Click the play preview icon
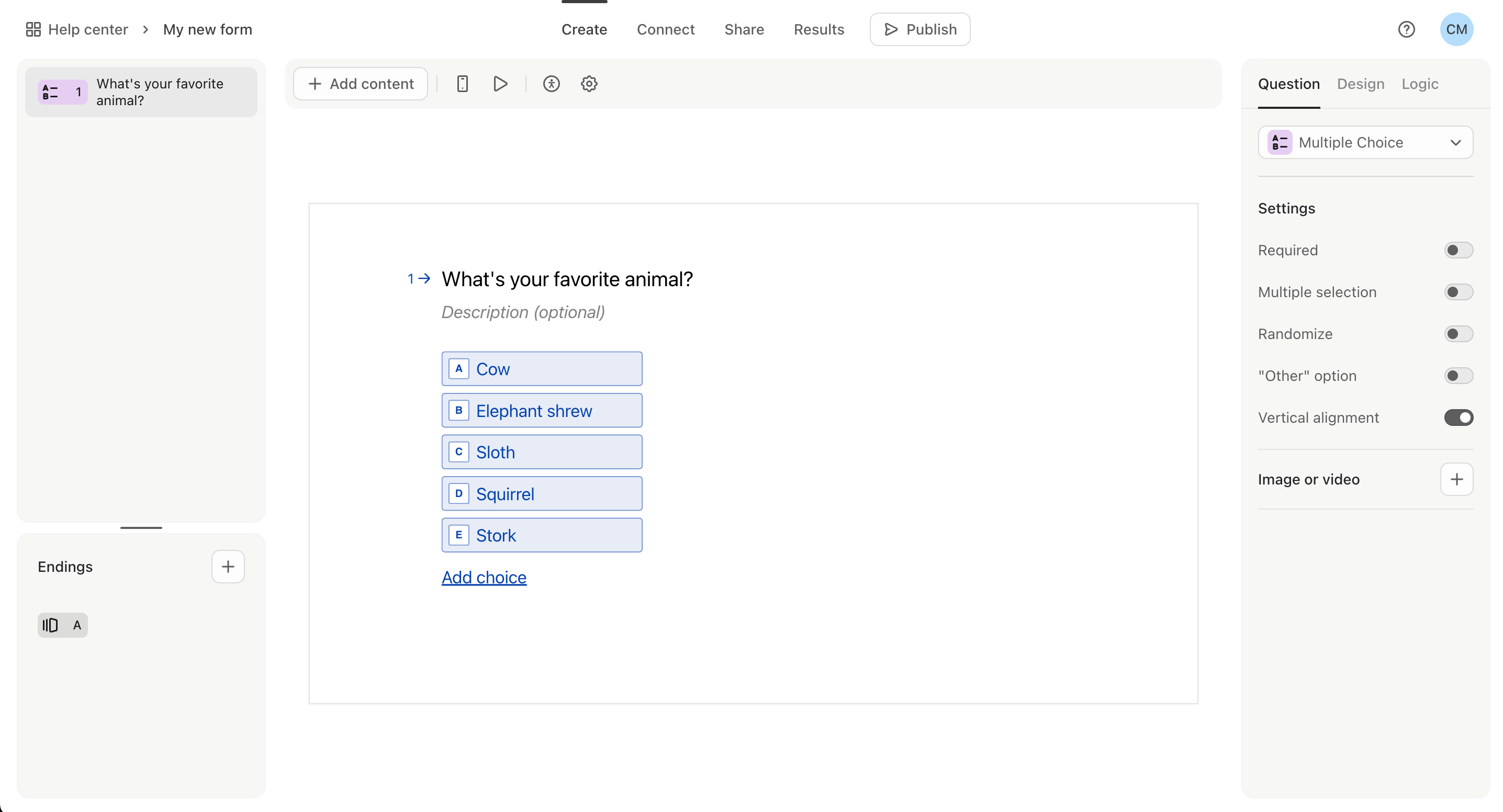1503x812 pixels. tap(500, 83)
